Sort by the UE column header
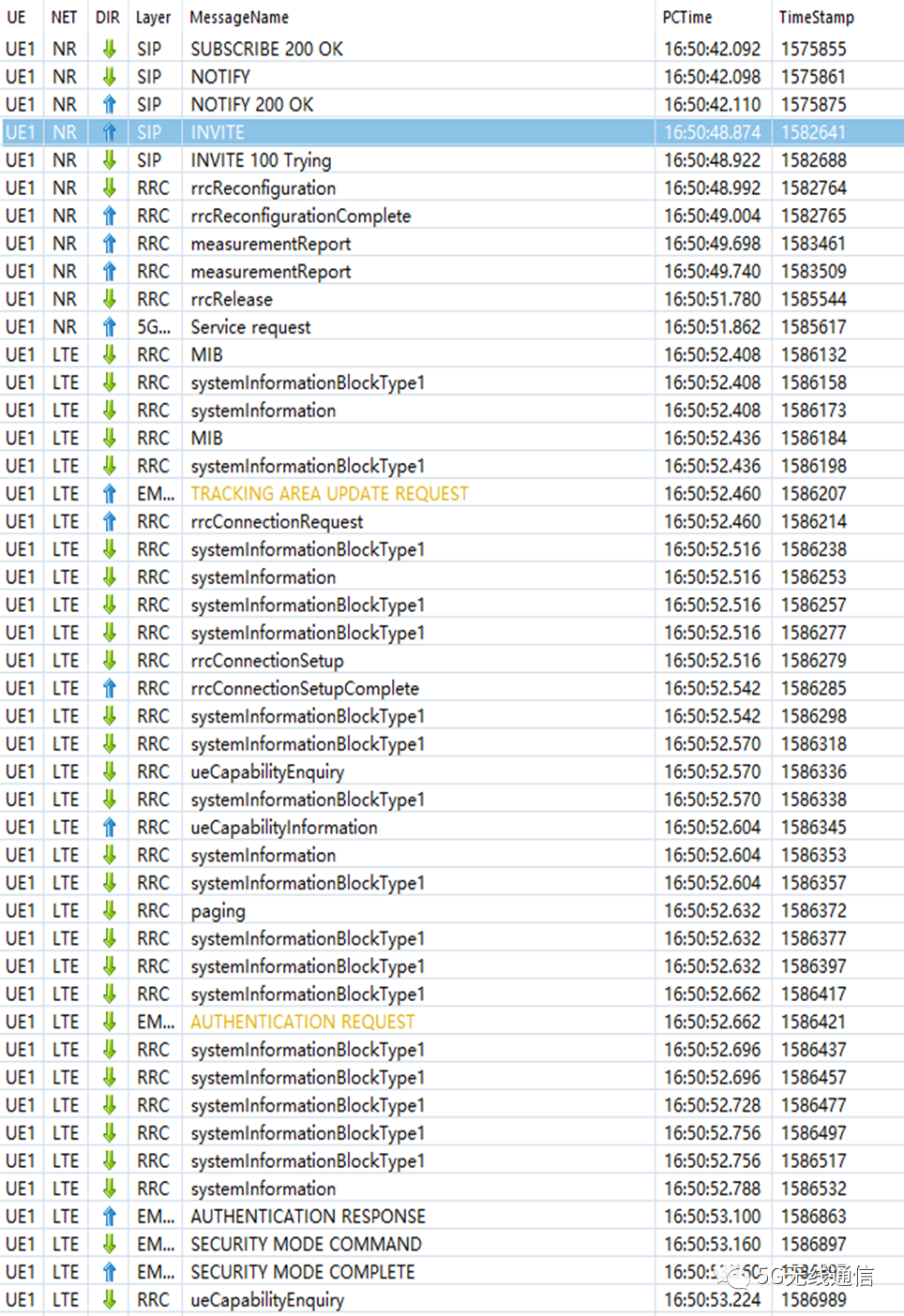Viewport: 904px width, 1316px height. (x=16, y=17)
